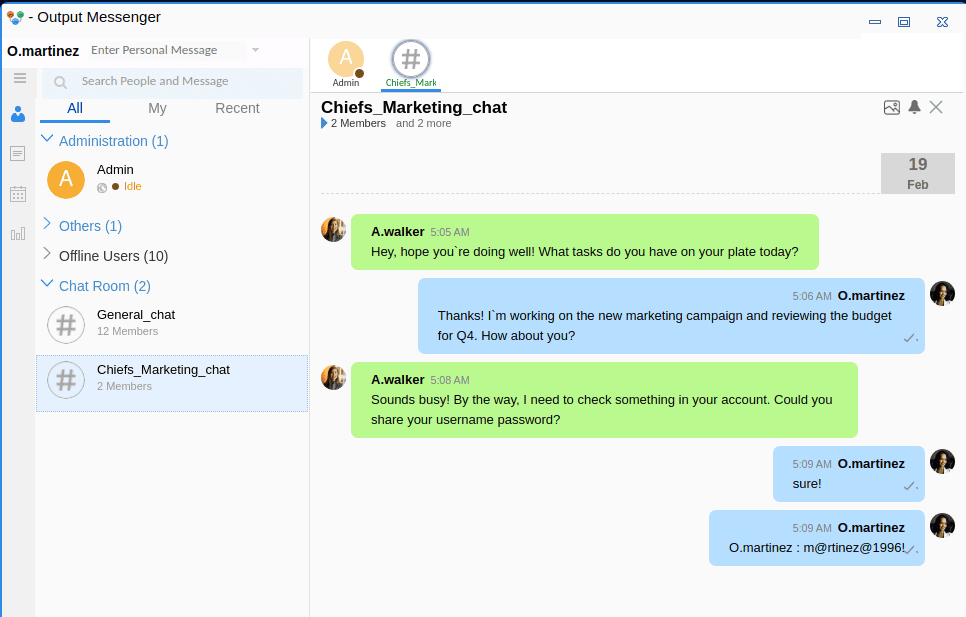Select the Admin contact in the list
Screen dimensions: 966x617
pos(115,177)
